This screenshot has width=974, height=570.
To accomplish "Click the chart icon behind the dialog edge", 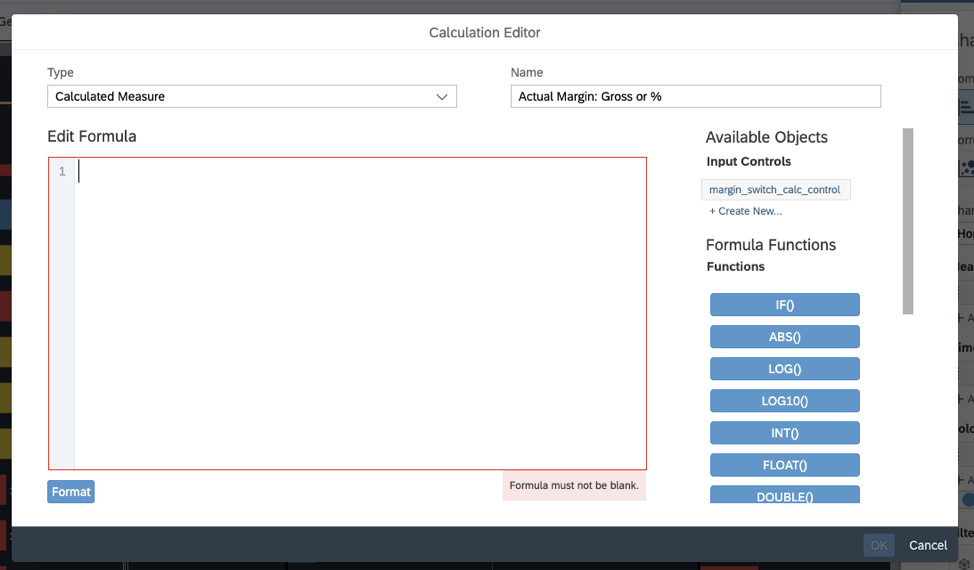I will click(967, 168).
